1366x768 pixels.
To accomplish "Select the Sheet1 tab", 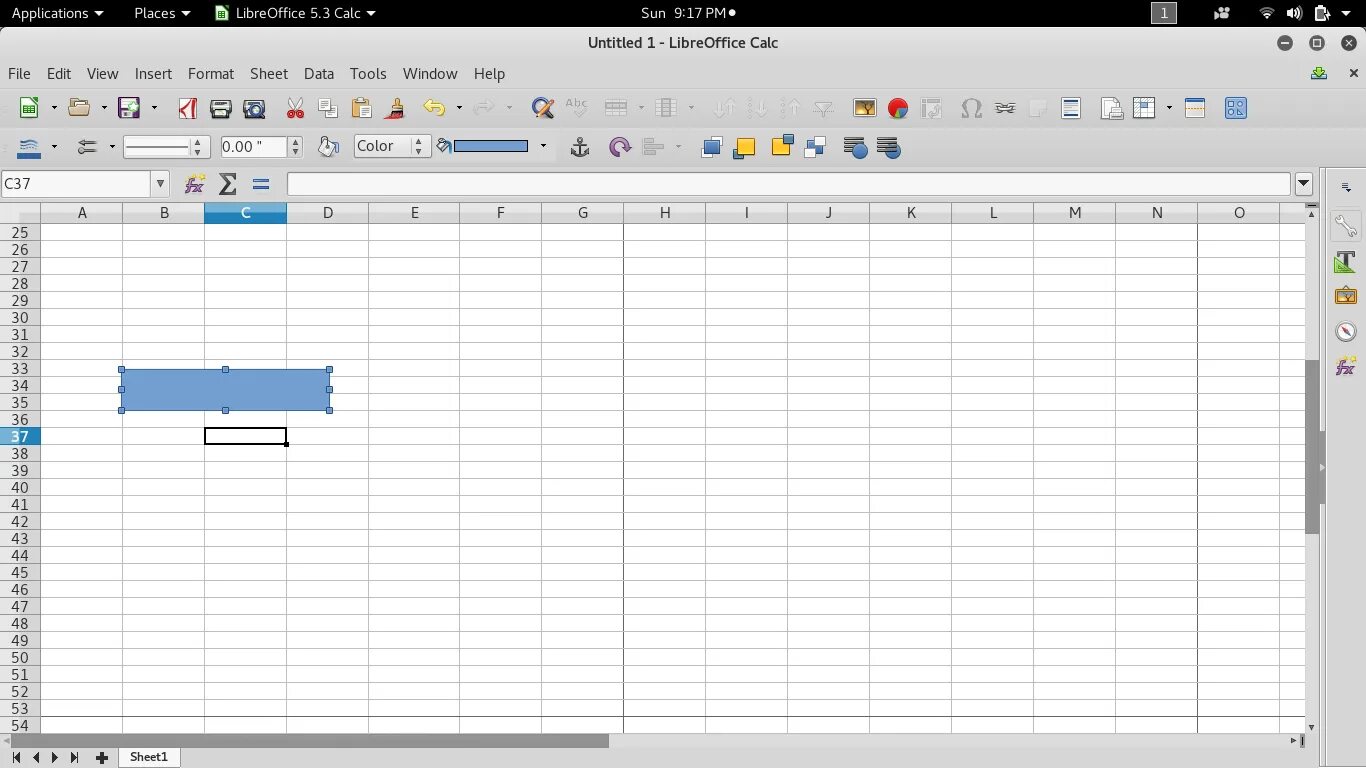I will (x=149, y=757).
